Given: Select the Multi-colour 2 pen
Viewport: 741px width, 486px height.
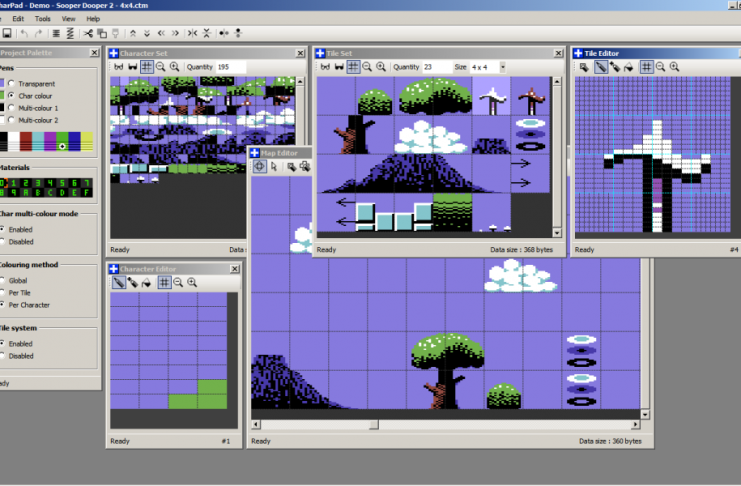Looking at the screenshot, I should pyautogui.click(x=11, y=120).
